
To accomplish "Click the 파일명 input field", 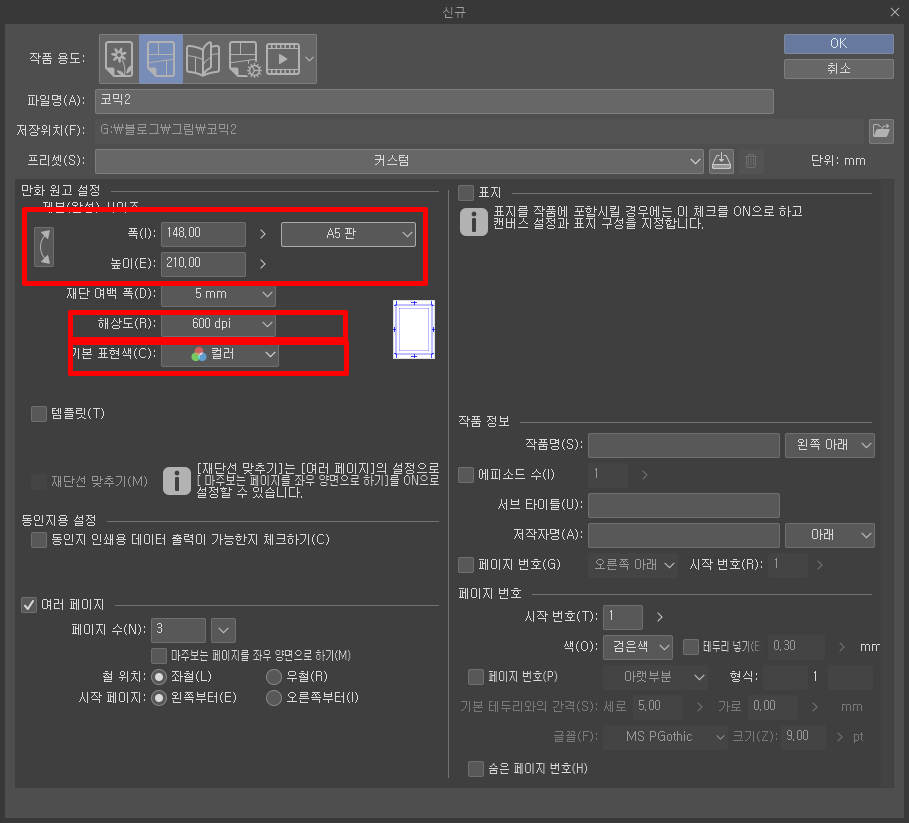I will coord(434,101).
